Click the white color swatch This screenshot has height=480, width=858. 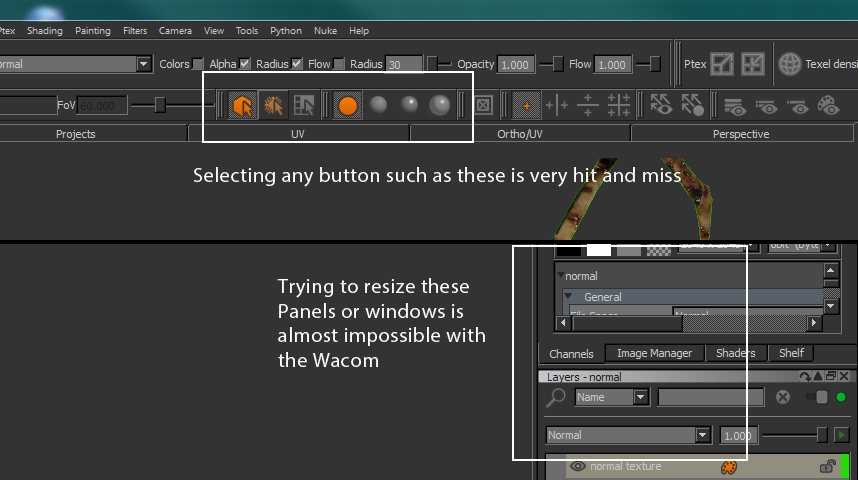coord(599,250)
